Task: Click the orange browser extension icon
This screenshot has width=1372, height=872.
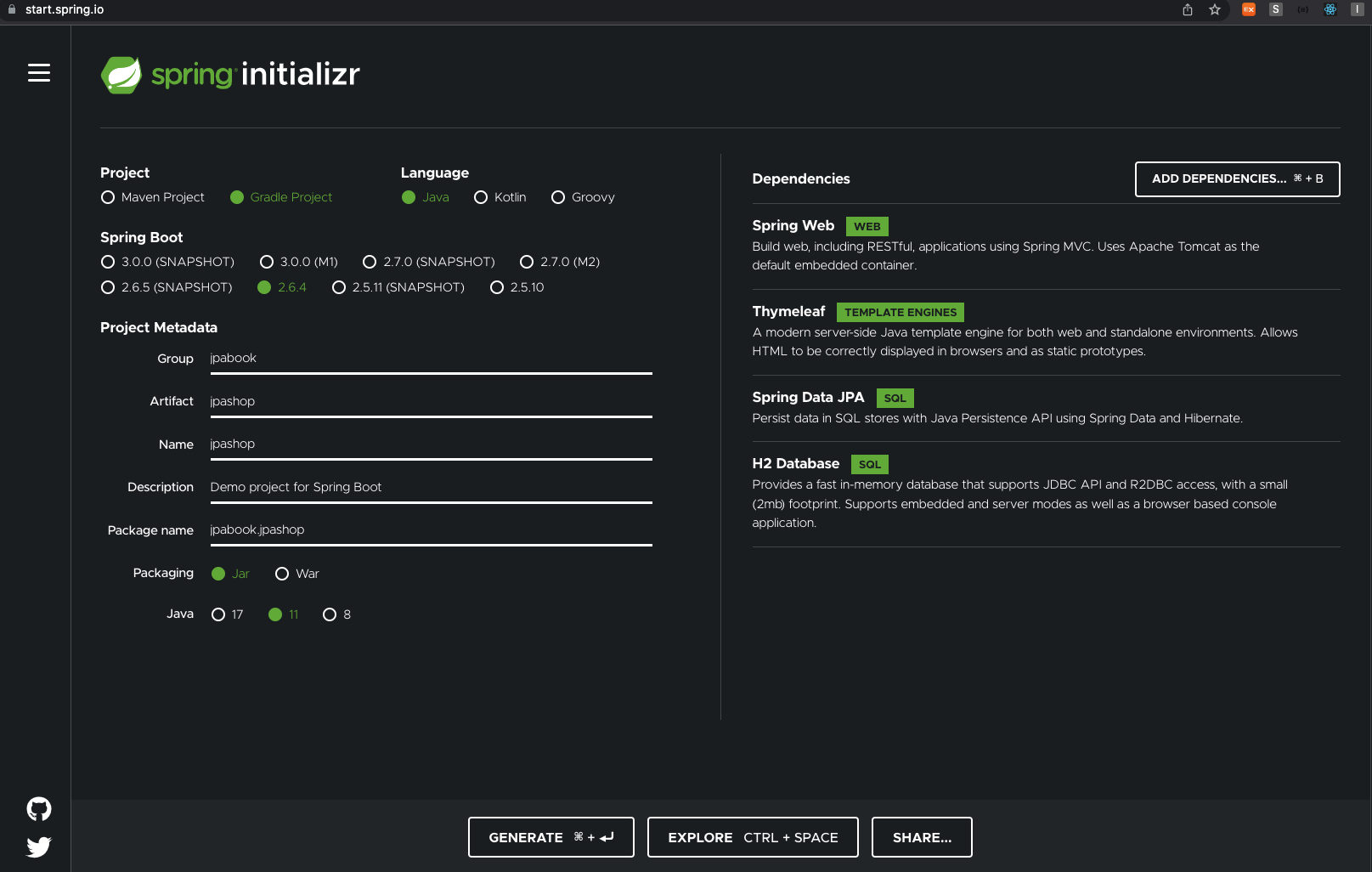Action: coord(1249,9)
